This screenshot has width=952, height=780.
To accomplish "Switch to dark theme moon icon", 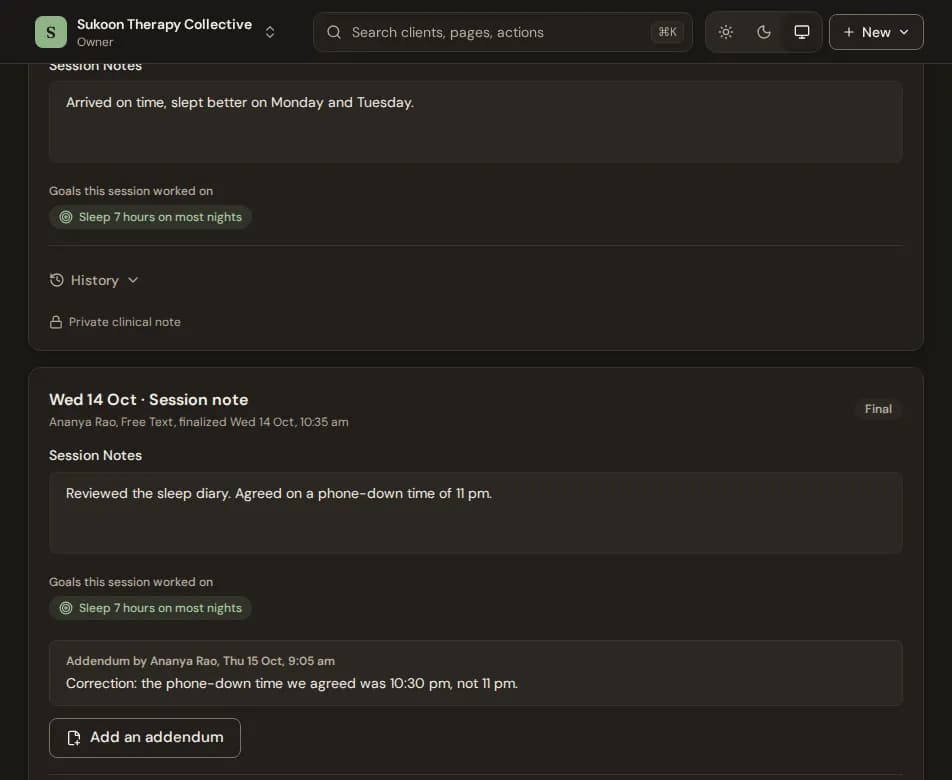I will 764,32.
